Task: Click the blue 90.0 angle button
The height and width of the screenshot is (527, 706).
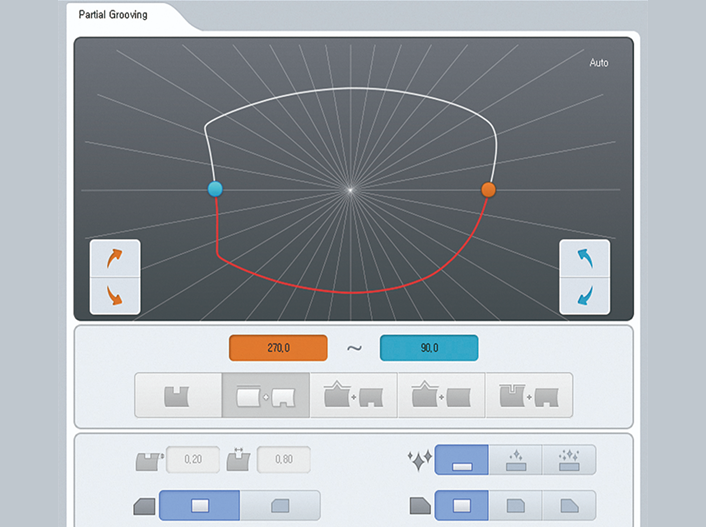Action: tap(429, 348)
